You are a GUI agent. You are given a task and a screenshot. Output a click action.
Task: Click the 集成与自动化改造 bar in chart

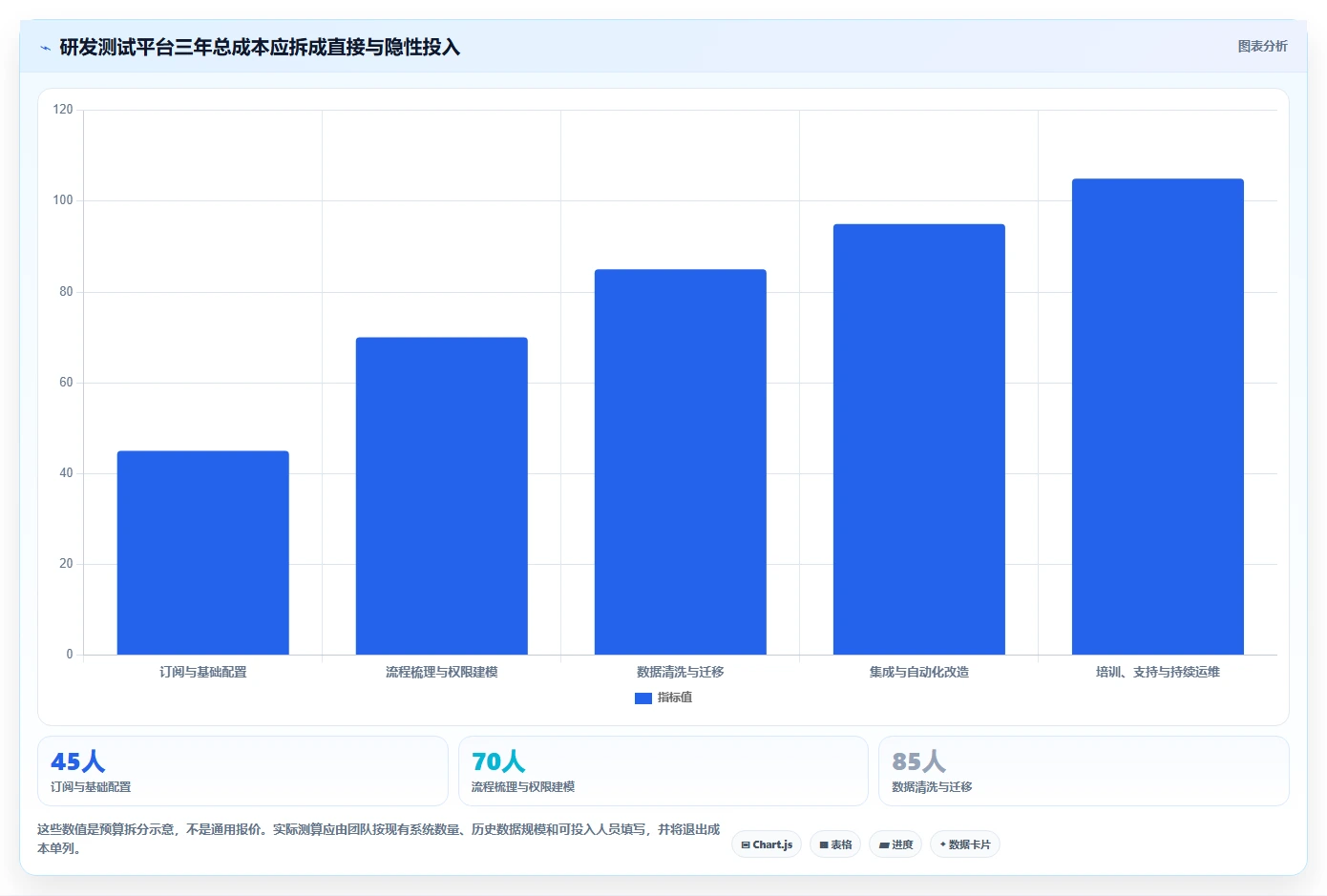coord(919,439)
